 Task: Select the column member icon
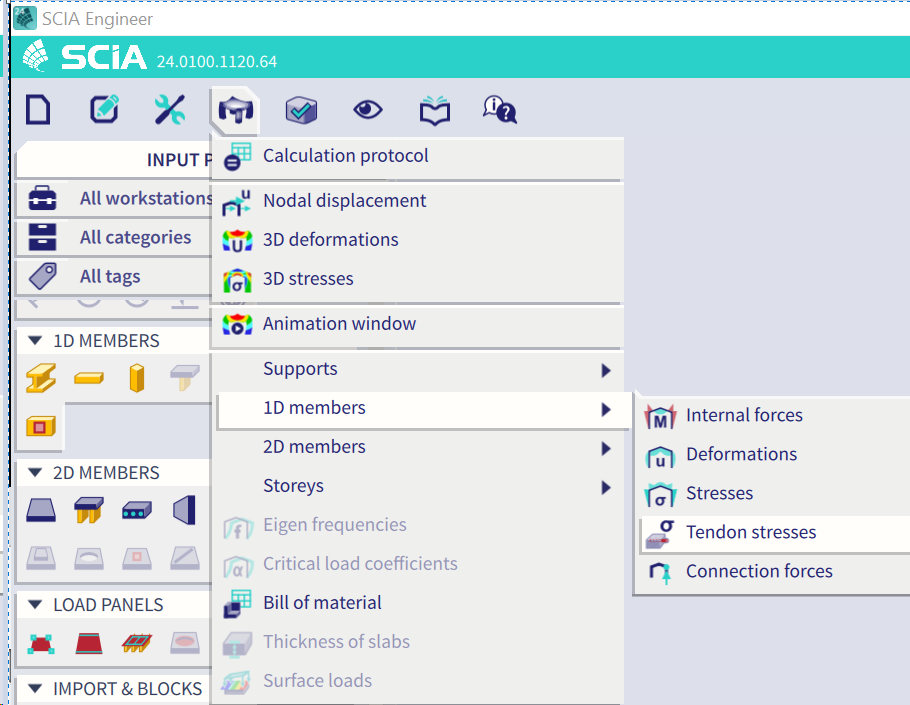pos(137,378)
